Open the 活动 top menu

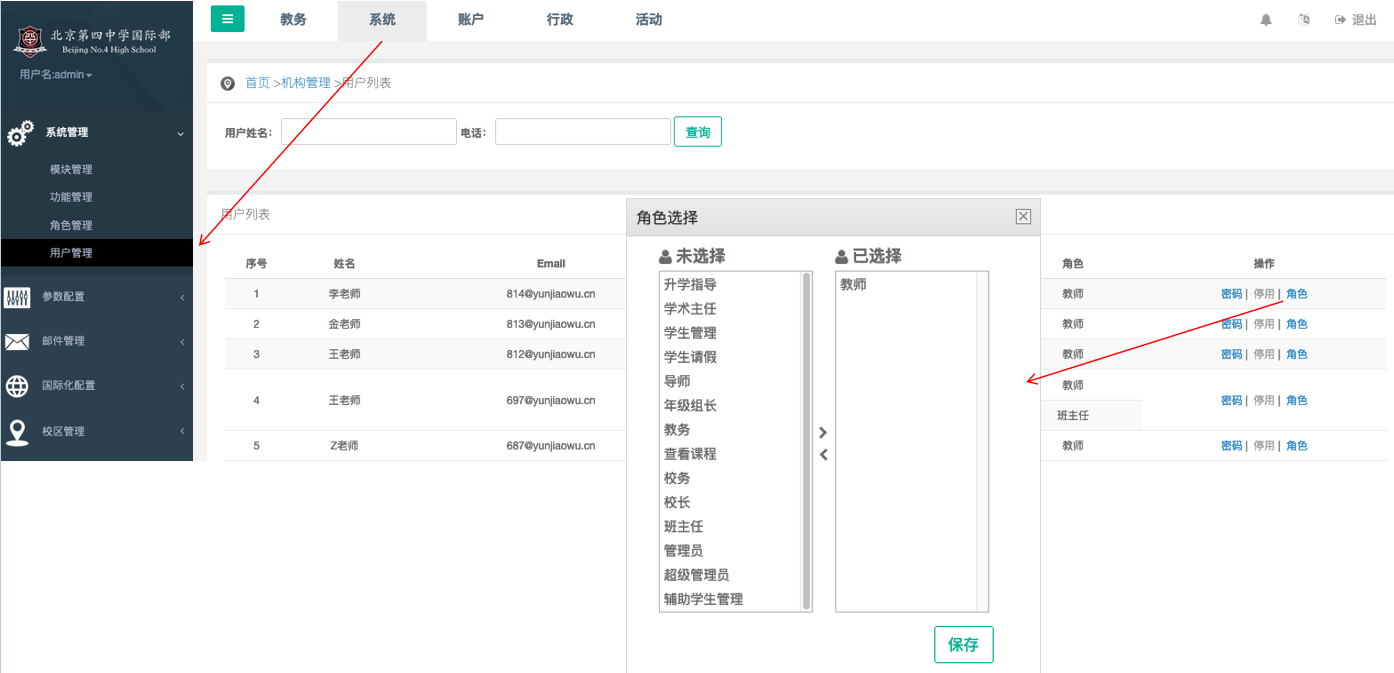649,20
